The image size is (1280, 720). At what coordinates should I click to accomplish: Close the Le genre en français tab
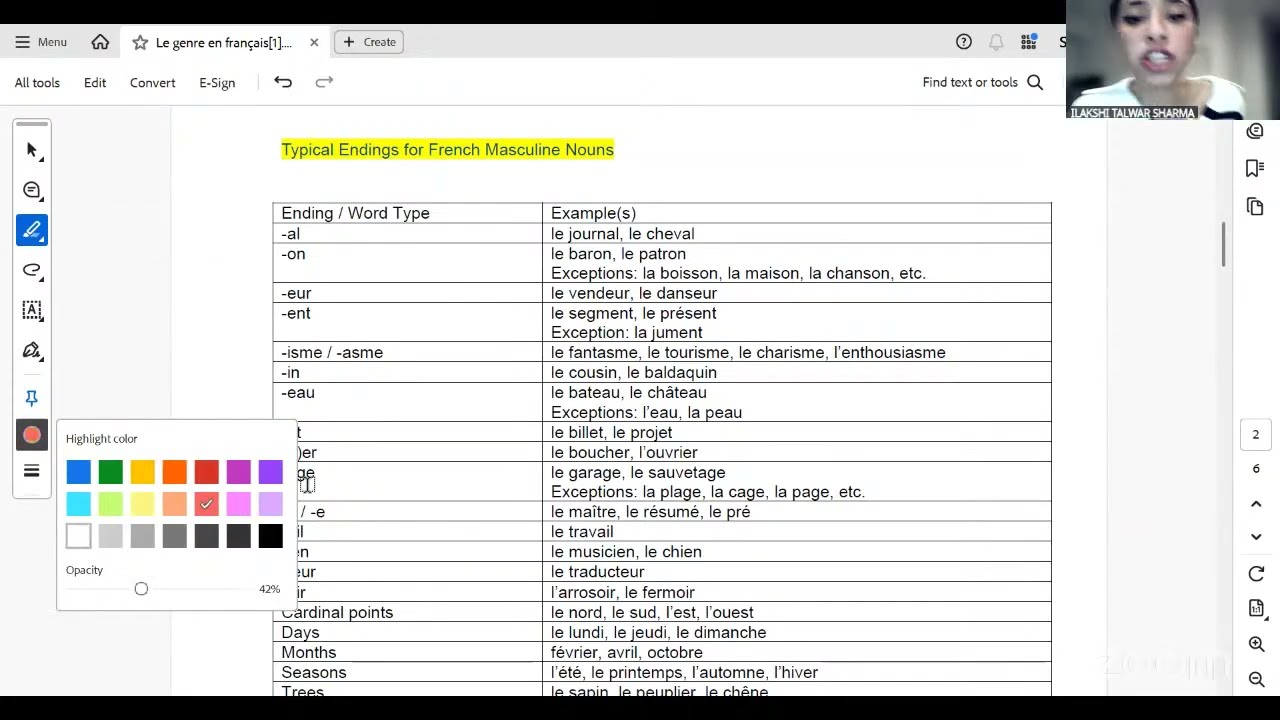(314, 42)
